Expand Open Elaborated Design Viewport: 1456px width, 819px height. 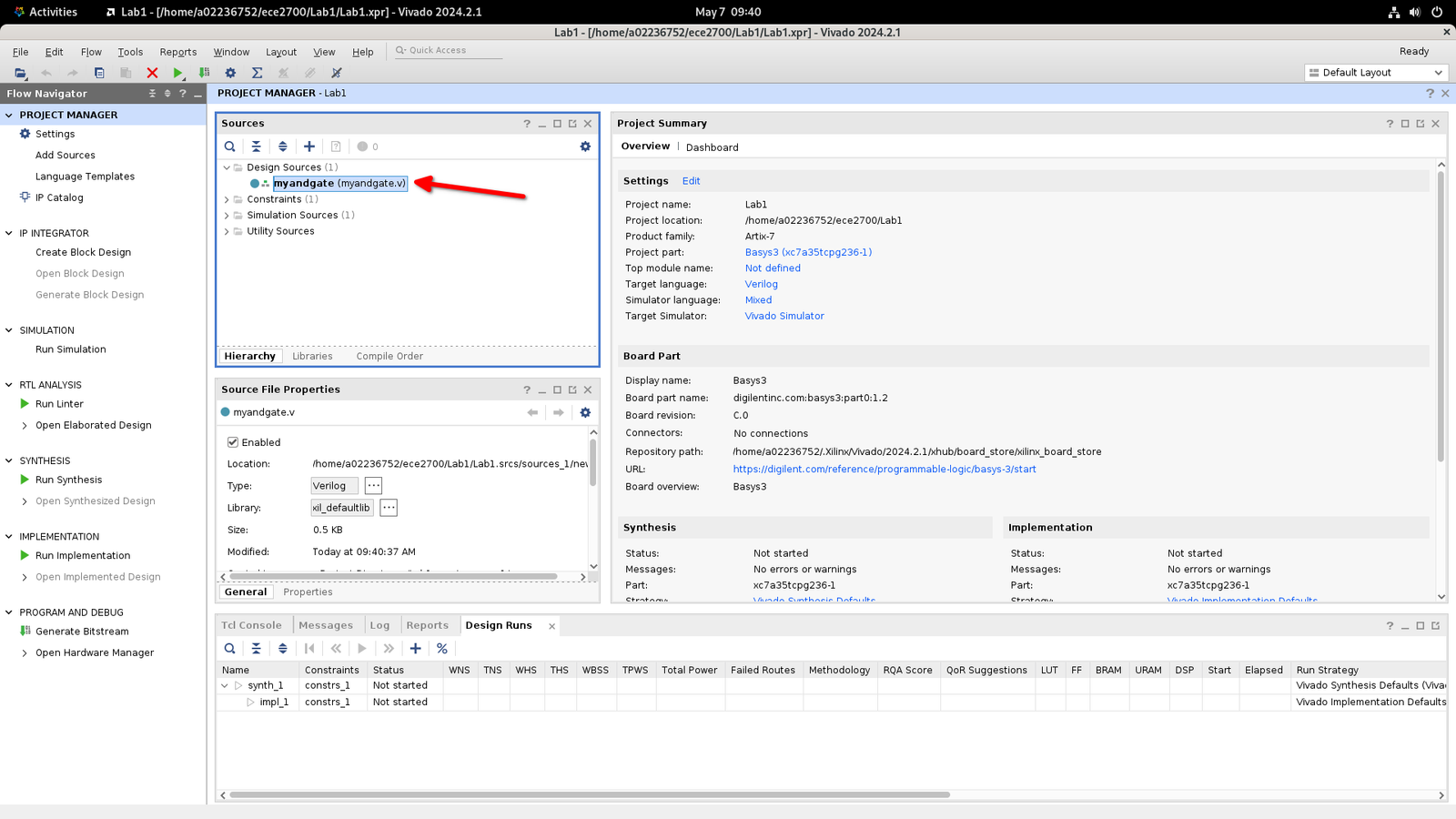coord(25,425)
